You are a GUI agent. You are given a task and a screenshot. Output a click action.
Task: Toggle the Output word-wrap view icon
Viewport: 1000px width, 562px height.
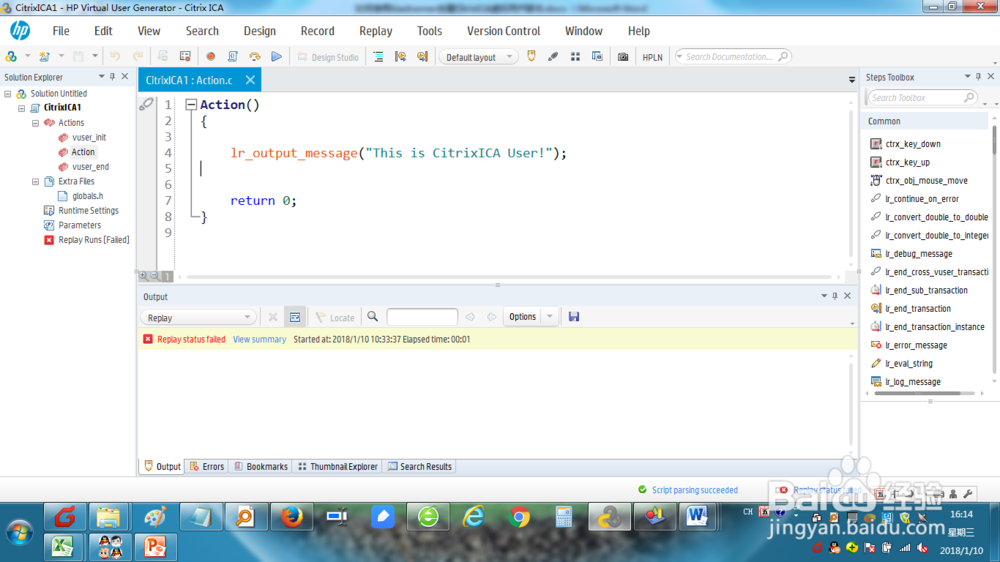[x=295, y=317]
